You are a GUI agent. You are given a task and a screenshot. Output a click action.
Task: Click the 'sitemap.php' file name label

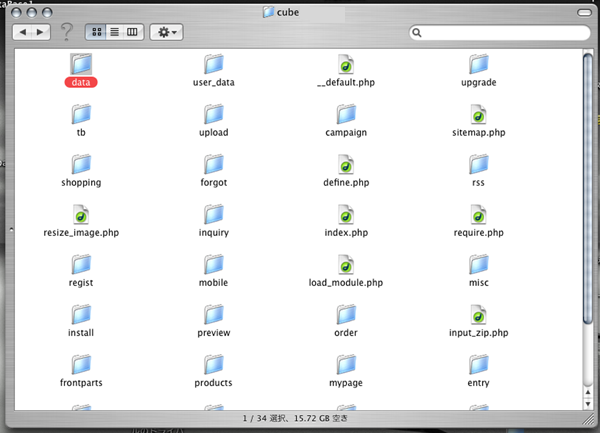coord(478,132)
